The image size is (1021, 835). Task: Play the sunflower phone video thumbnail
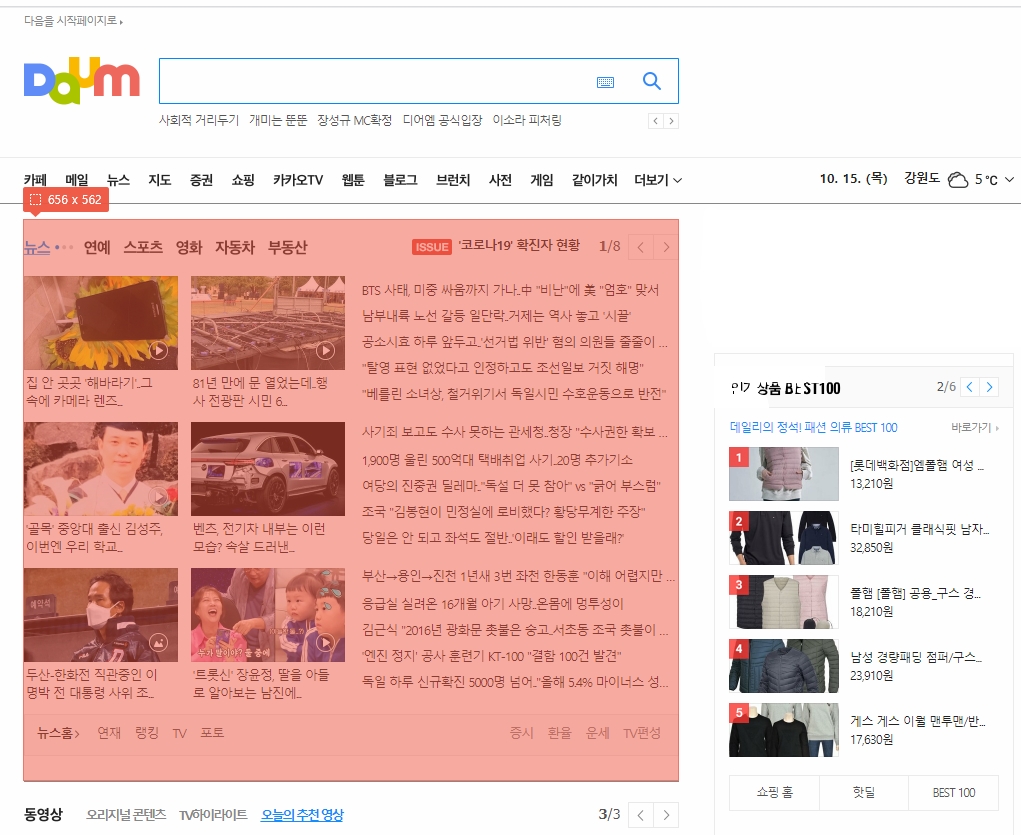101,323
